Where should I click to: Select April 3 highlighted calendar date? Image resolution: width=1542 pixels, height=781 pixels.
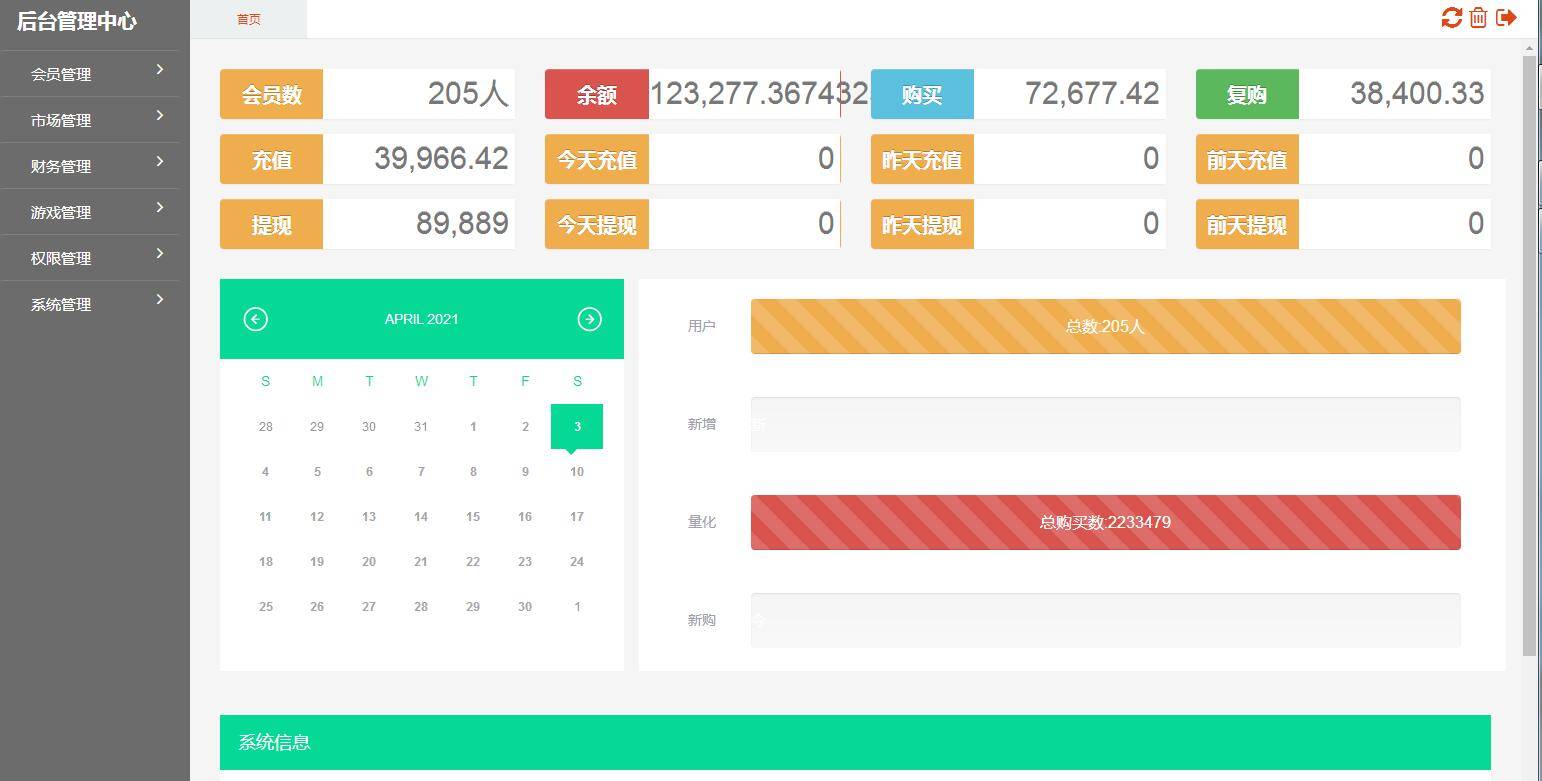[577, 426]
